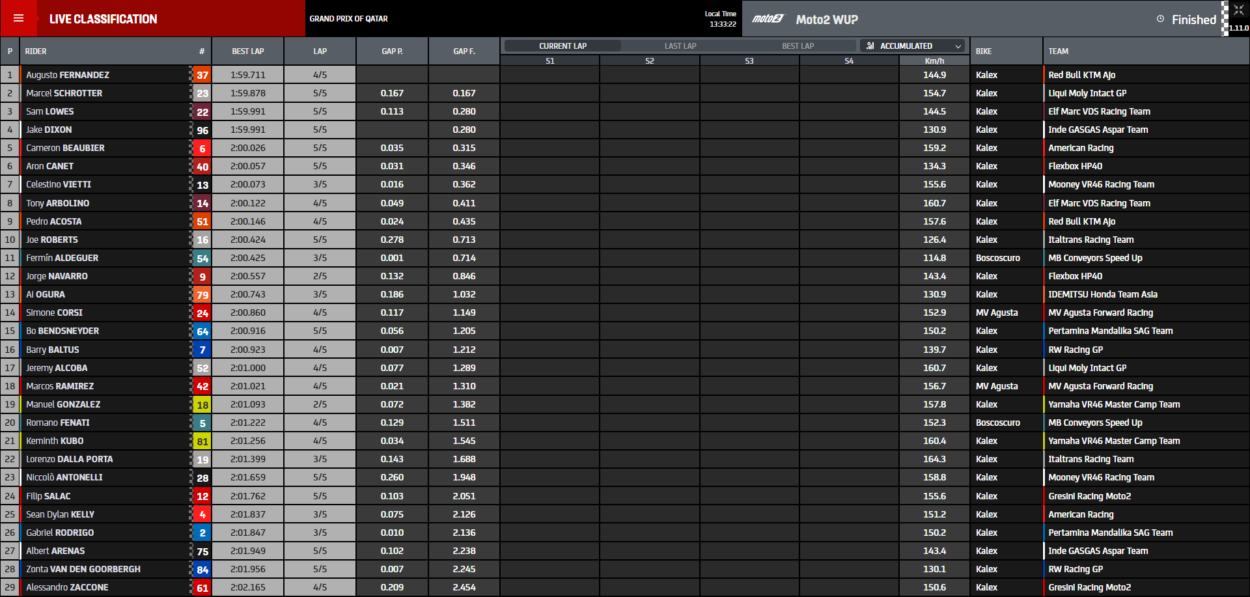
Task: Click the BEST LAP column header
Action: (247, 51)
